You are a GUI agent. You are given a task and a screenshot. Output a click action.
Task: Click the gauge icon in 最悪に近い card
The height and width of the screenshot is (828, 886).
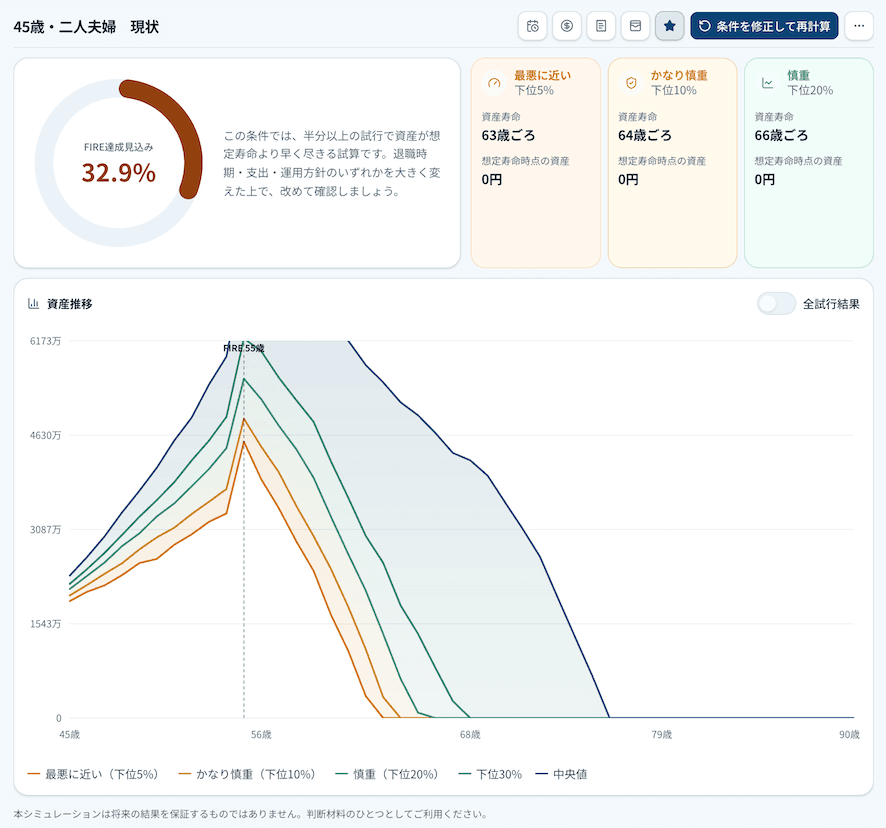click(494, 83)
